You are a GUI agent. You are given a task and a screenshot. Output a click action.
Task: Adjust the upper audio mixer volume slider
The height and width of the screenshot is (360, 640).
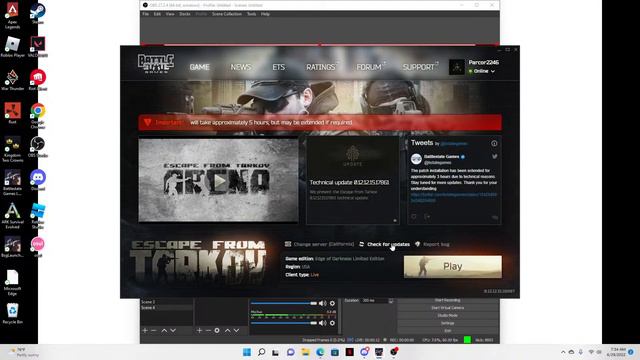(x=284, y=303)
